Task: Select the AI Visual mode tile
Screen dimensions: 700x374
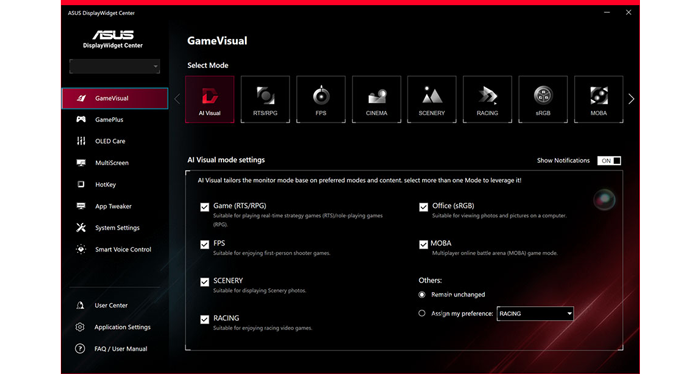Action: [x=209, y=99]
